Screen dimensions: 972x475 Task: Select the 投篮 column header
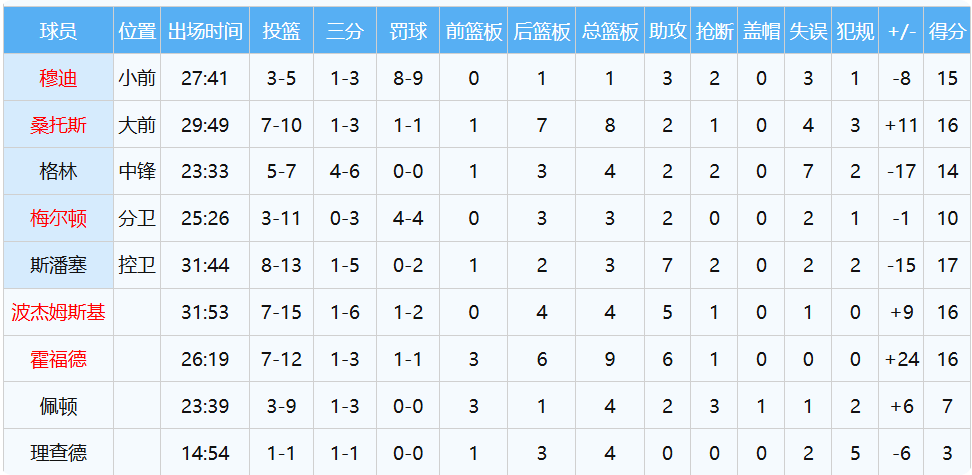281,32
